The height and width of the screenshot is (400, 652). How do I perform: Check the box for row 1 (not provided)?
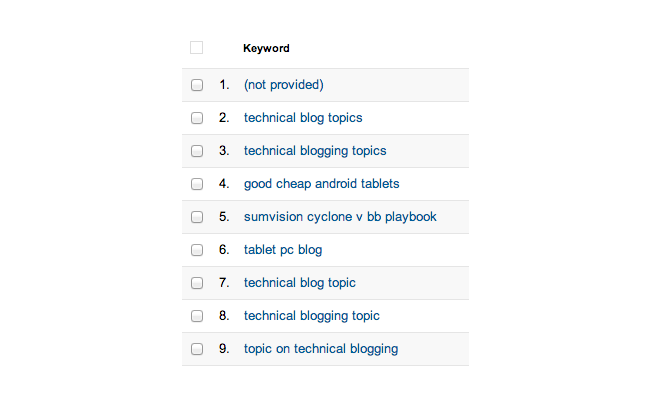point(197,85)
